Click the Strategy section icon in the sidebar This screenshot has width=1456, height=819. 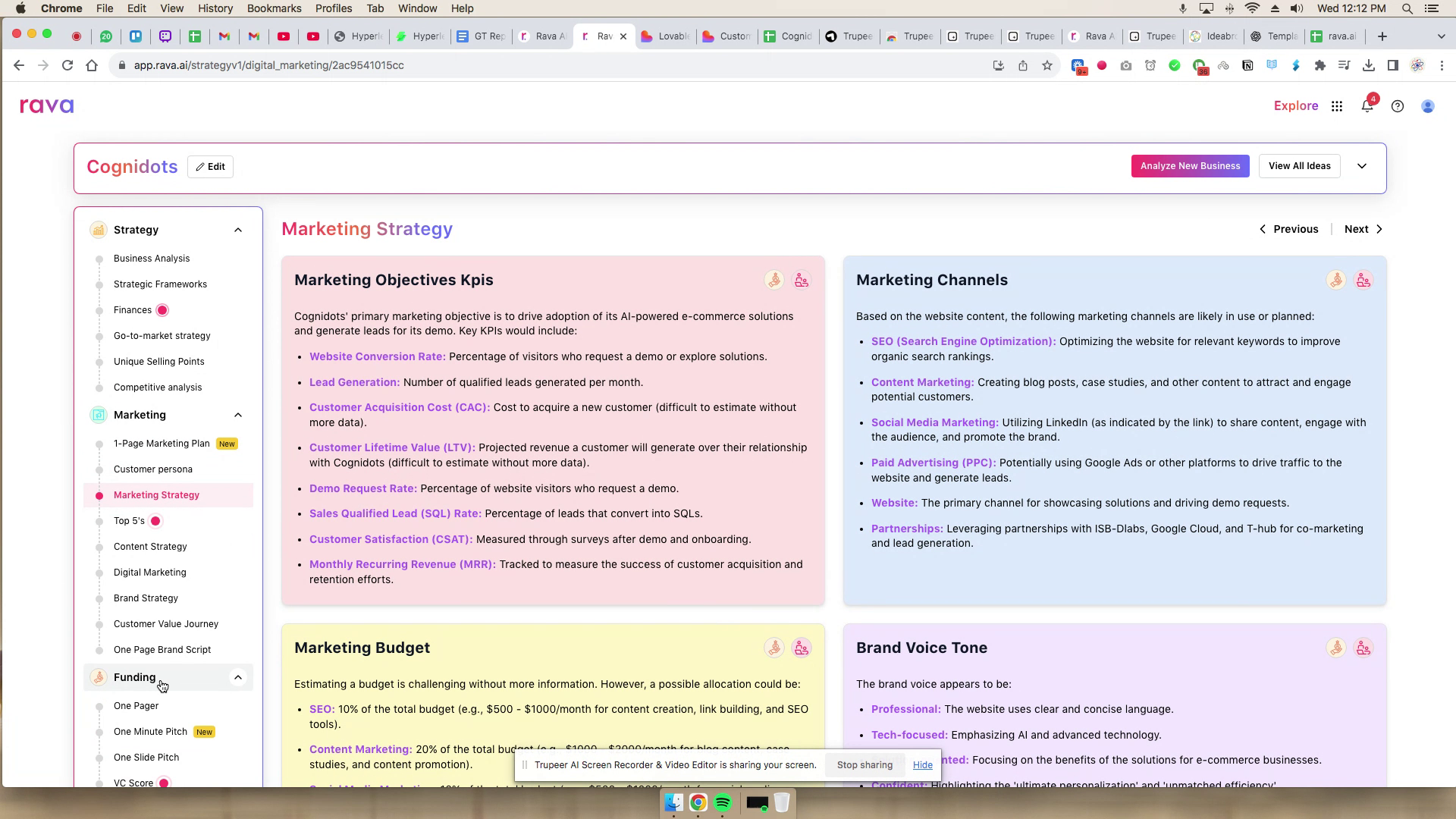click(99, 229)
